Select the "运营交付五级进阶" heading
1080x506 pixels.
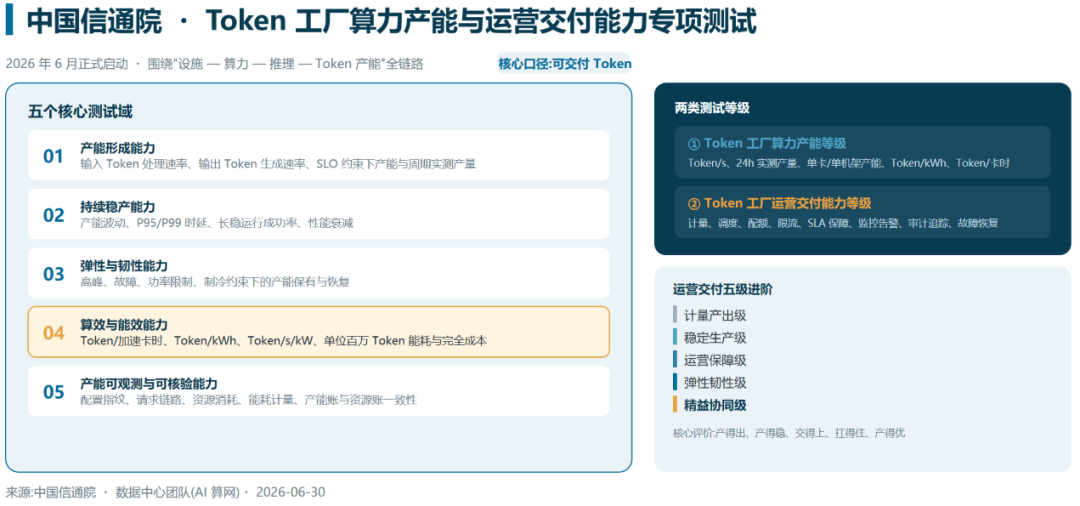tap(723, 290)
